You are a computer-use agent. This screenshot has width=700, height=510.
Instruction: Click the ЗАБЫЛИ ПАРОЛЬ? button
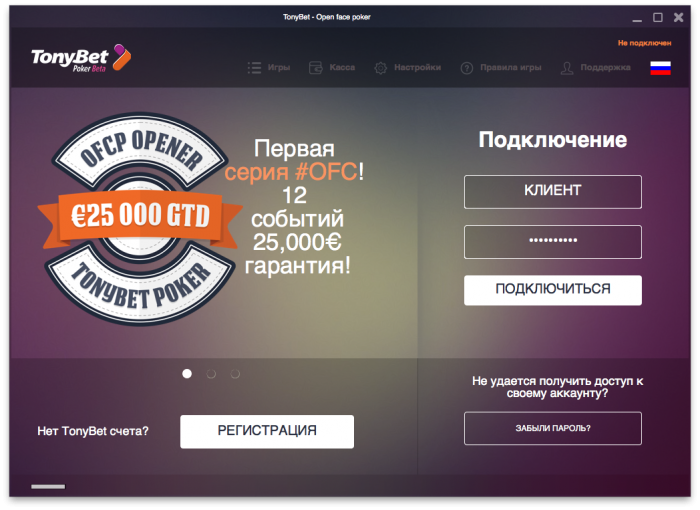(x=553, y=428)
